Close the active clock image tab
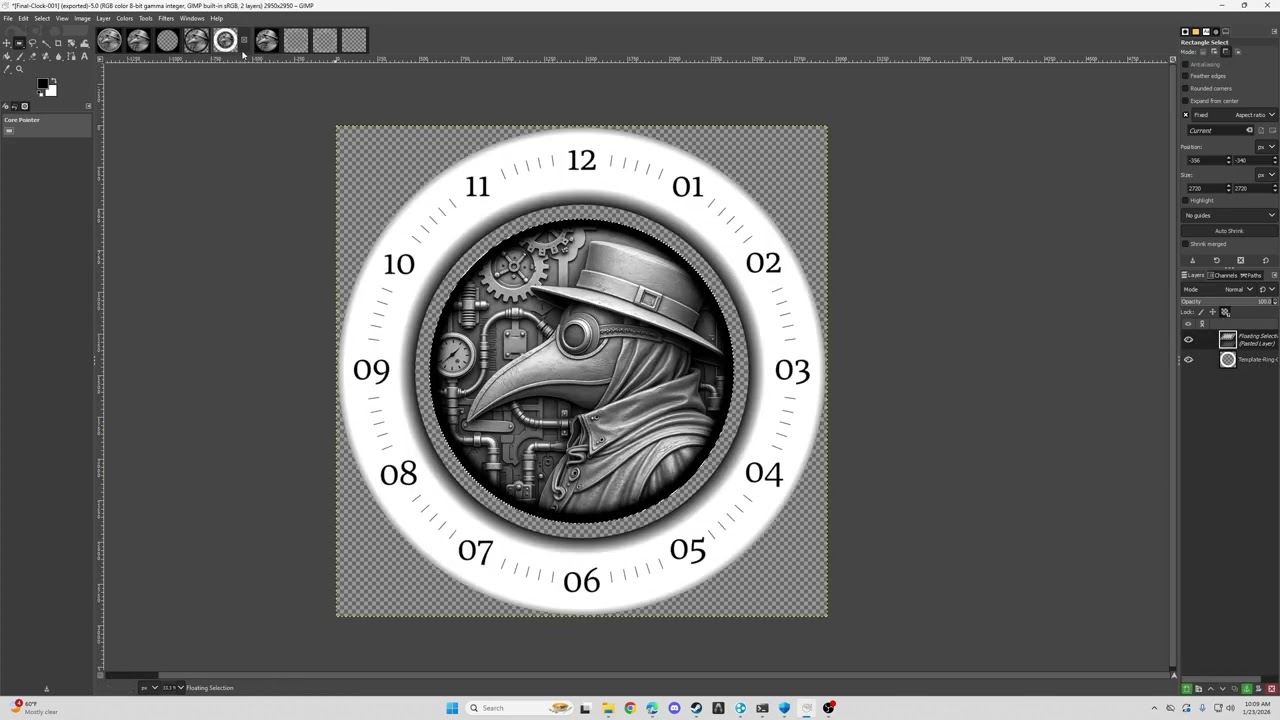1280x720 pixels. pos(244,41)
